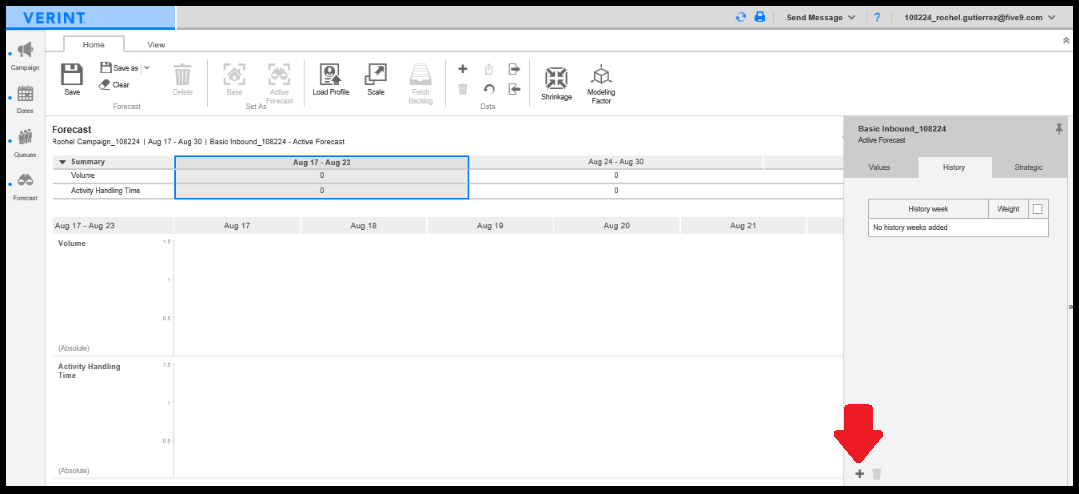
Task: Click the upload share icon in Data group
Action: click(x=489, y=69)
